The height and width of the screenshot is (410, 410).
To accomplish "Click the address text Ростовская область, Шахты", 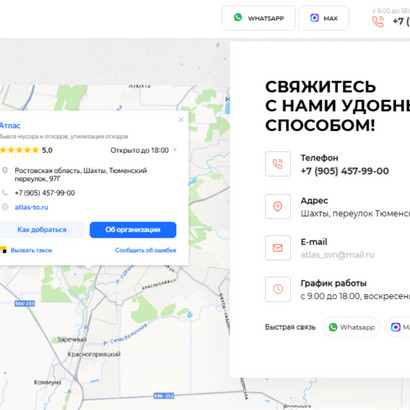I will pyautogui.click(x=81, y=175).
